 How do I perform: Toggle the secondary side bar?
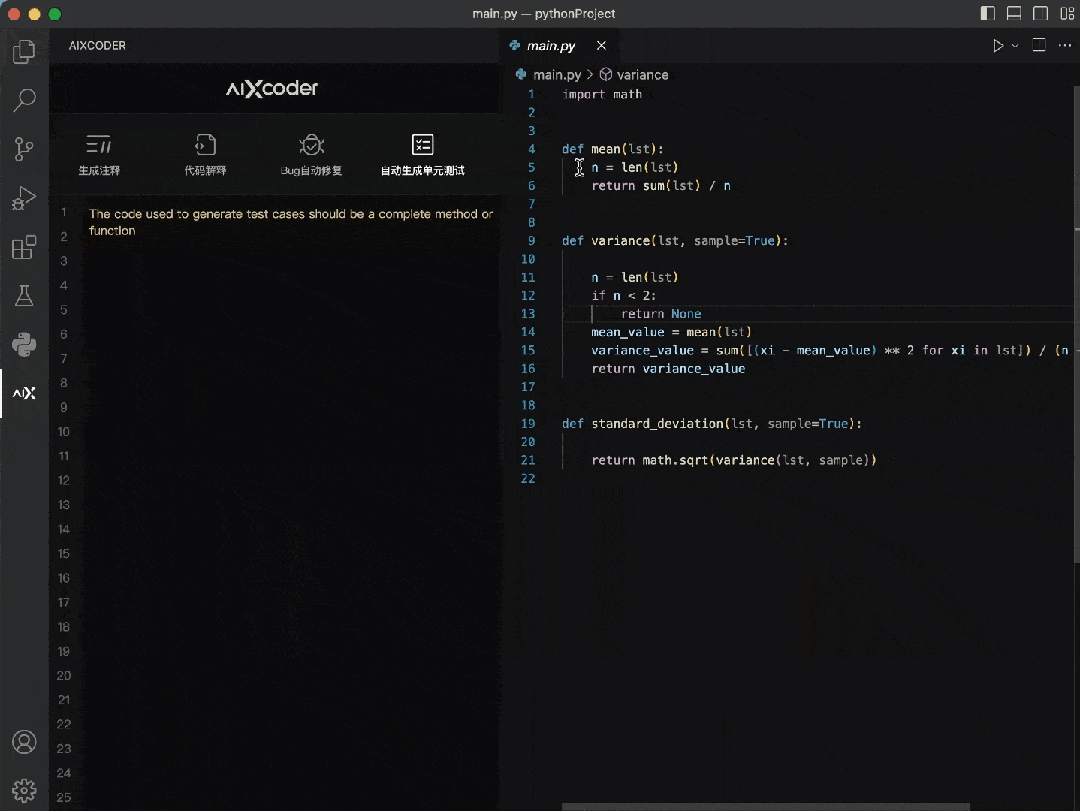(1040, 13)
